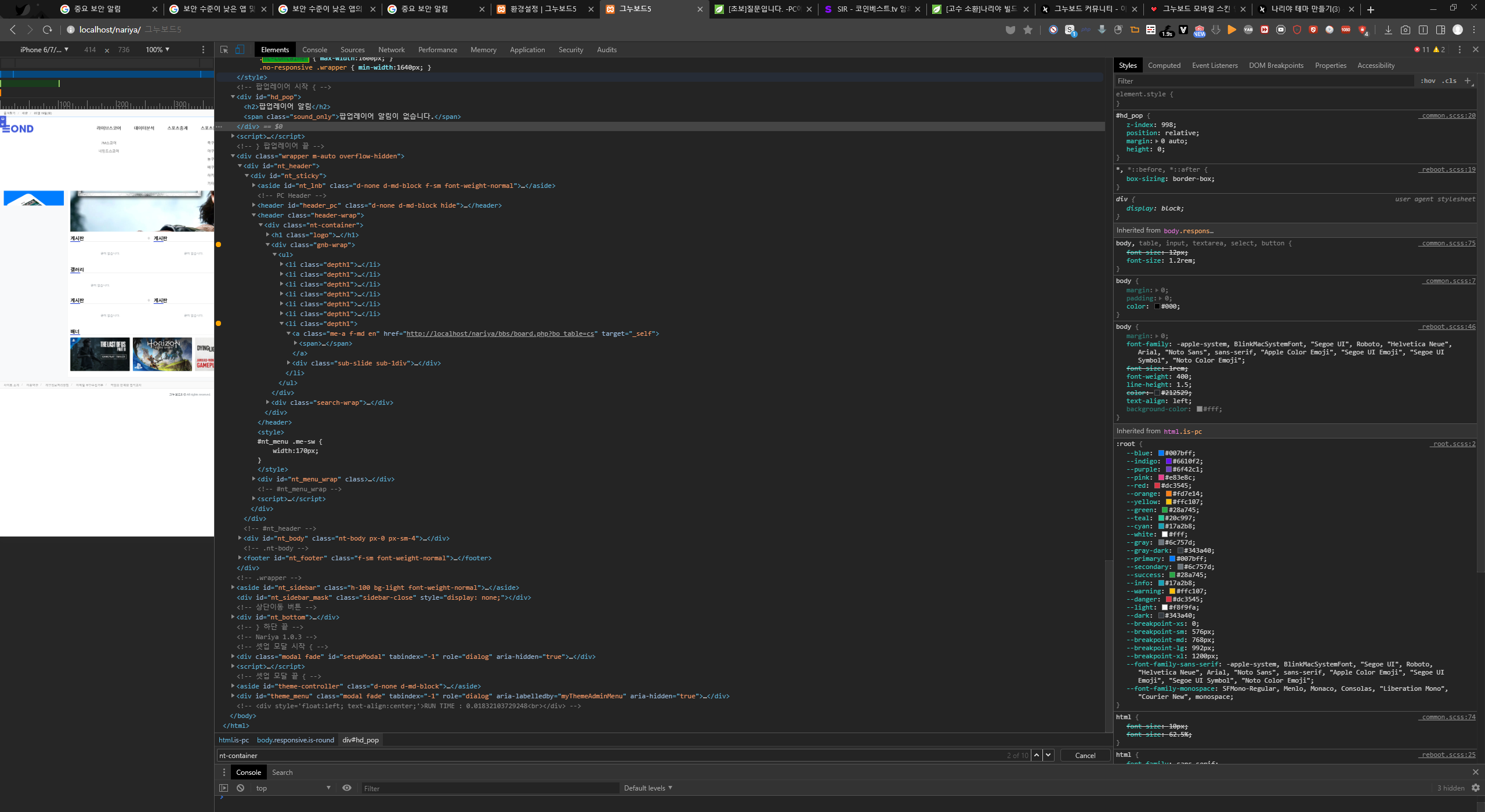Open DevTools more options kebab menu
Viewport: 1485px width, 812px height.
click(x=1460, y=50)
